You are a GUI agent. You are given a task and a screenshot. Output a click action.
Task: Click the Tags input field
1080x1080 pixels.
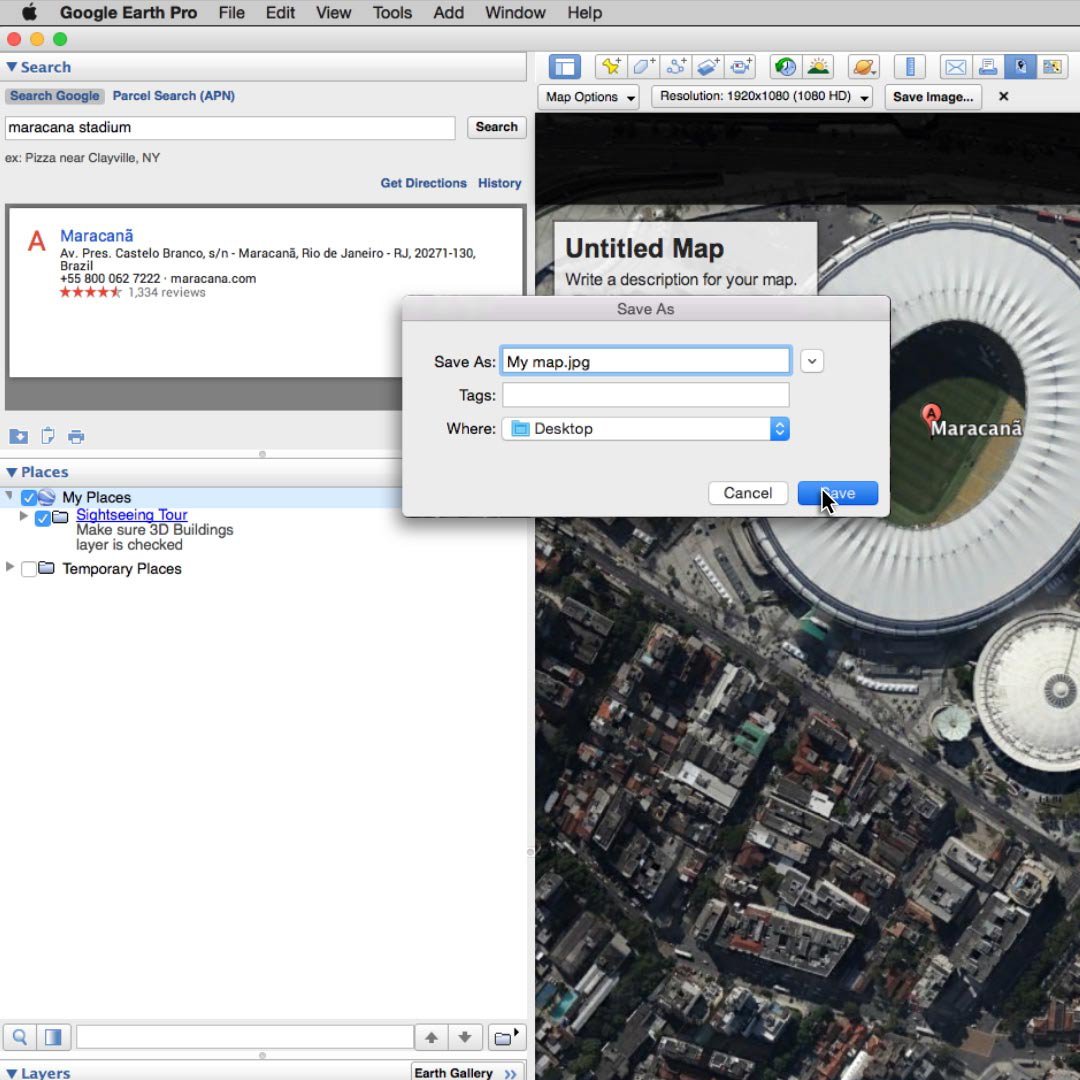[645, 395]
